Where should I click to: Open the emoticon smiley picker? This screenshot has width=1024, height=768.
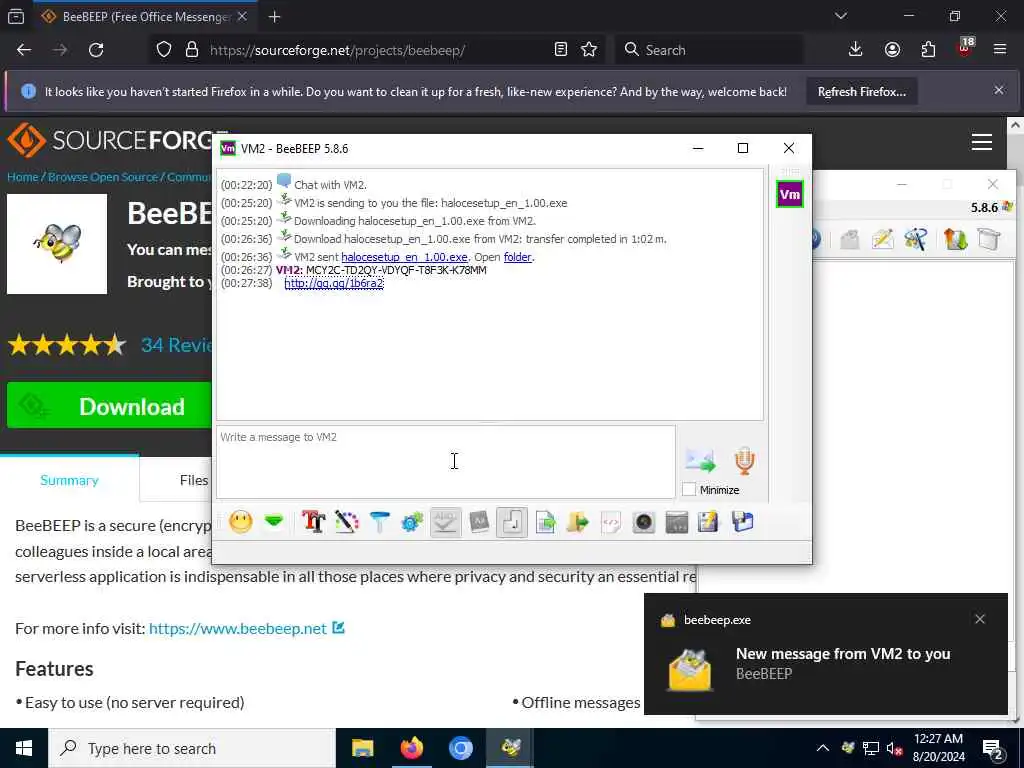tap(241, 522)
